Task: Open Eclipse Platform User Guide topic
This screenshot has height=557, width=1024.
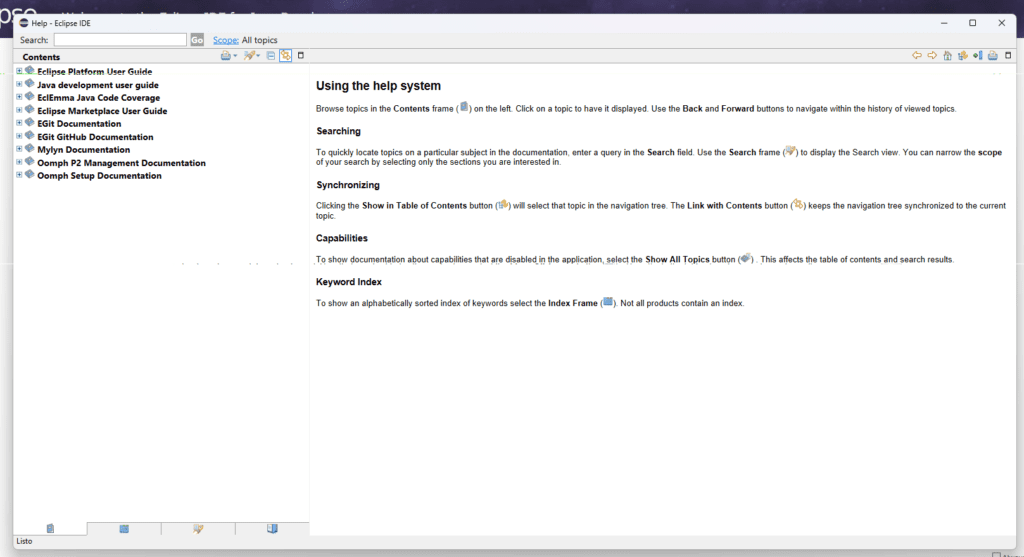Action: (95, 72)
